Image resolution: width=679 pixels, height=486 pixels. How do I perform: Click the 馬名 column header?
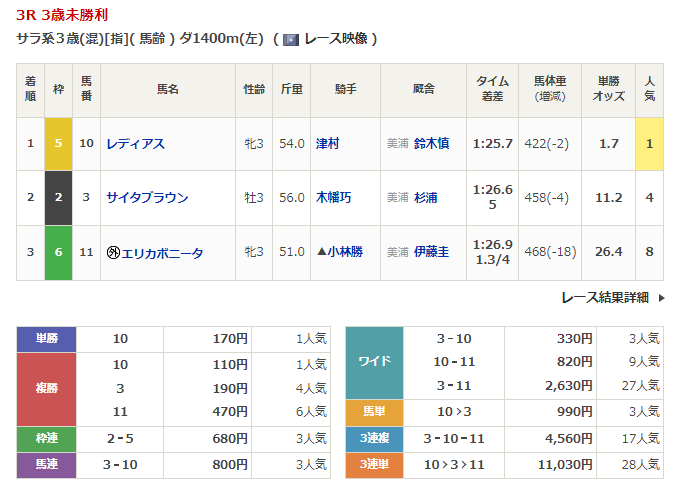point(167,89)
